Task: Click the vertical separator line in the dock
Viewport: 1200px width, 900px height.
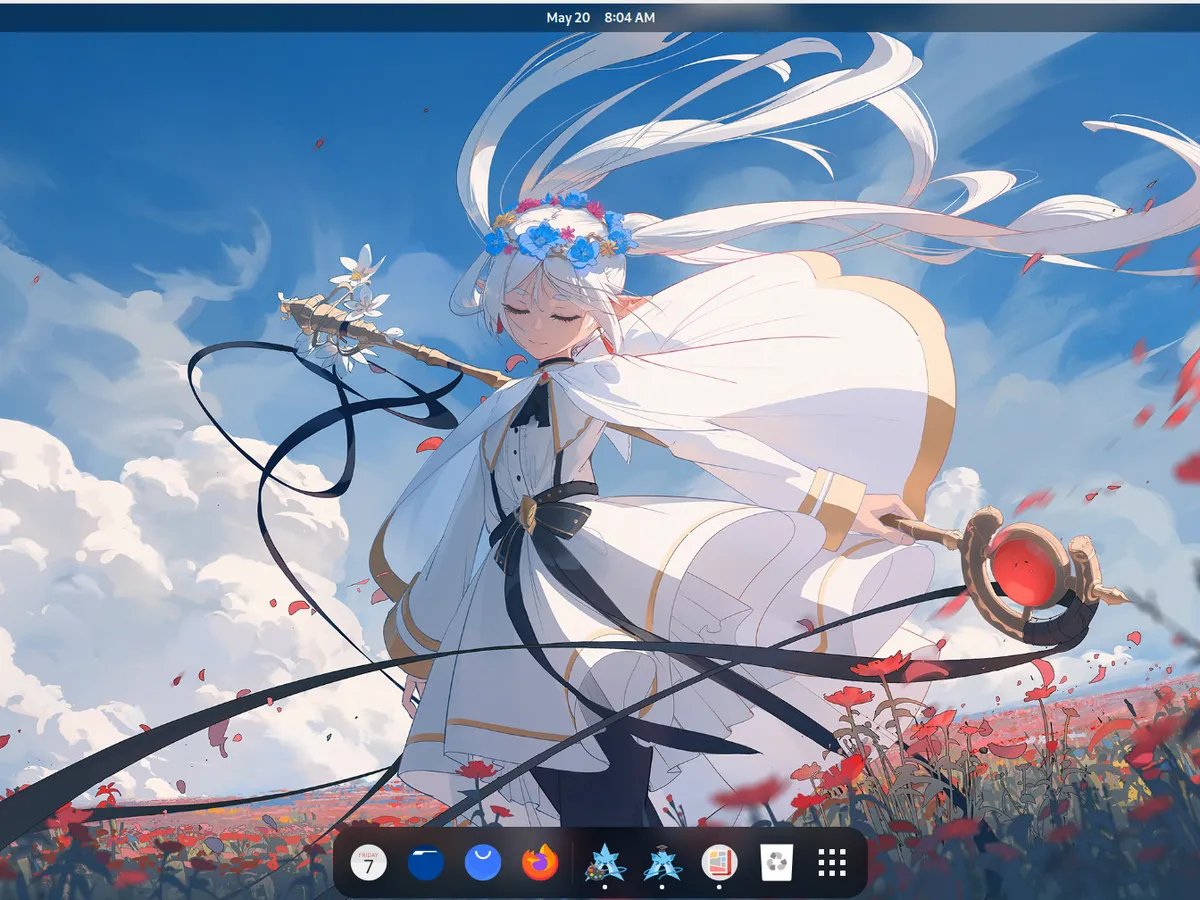Action: coord(572,862)
